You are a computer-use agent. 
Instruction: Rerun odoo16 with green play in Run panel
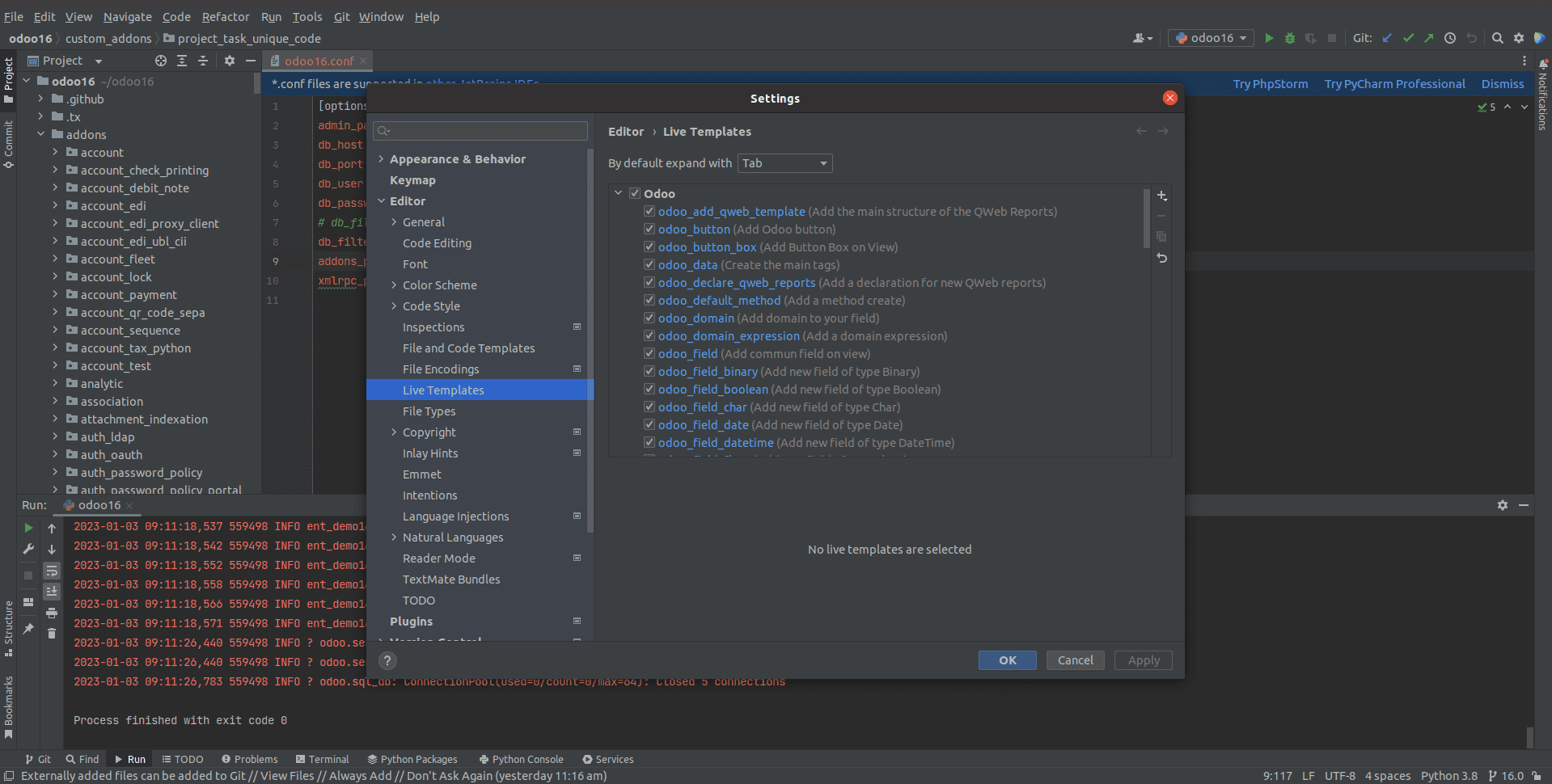(28, 528)
